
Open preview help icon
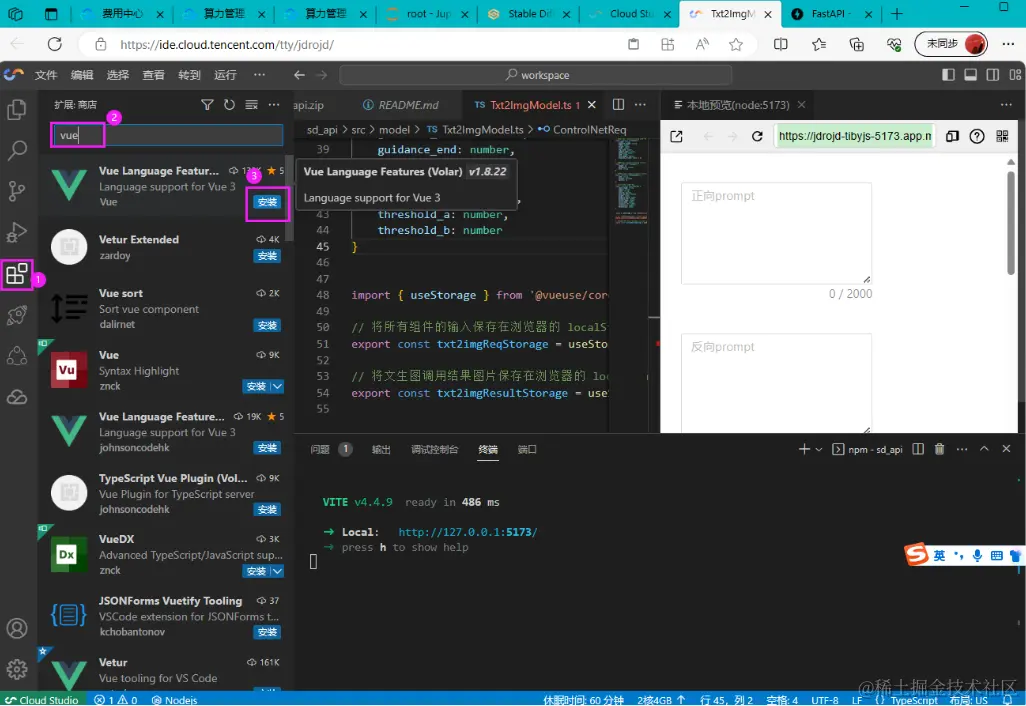[x=977, y=136]
